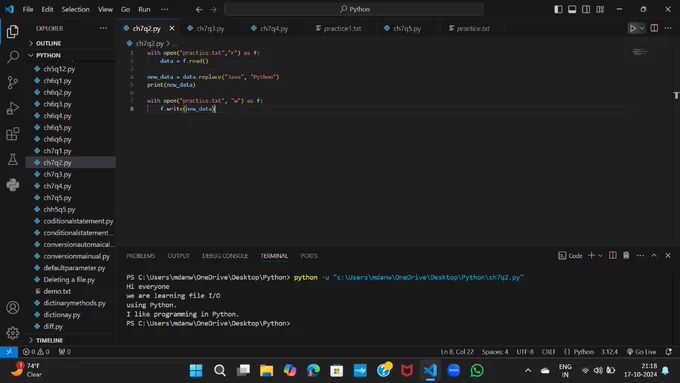Toggle bottom panel layout
680x383 pixels.
[572, 9]
